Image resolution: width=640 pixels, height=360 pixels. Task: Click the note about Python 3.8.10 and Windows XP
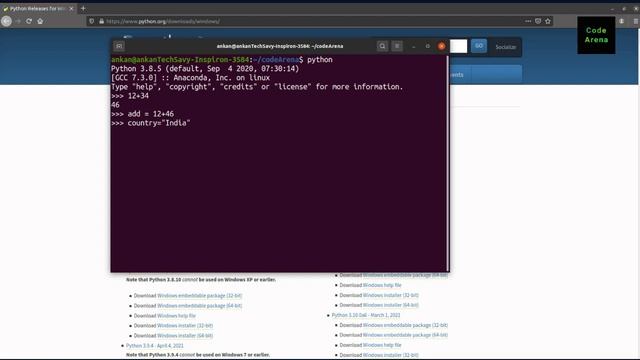coord(201,280)
